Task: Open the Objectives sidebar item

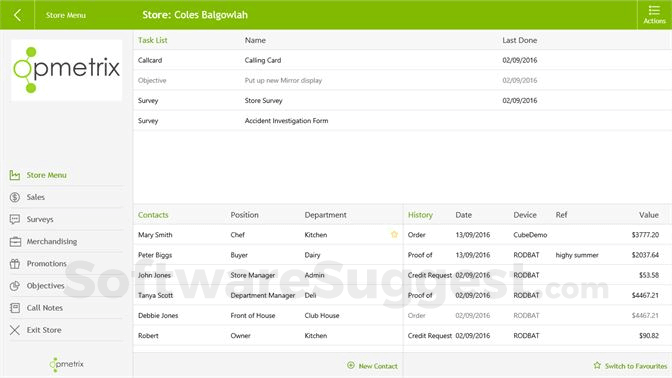Action: pos(66,286)
